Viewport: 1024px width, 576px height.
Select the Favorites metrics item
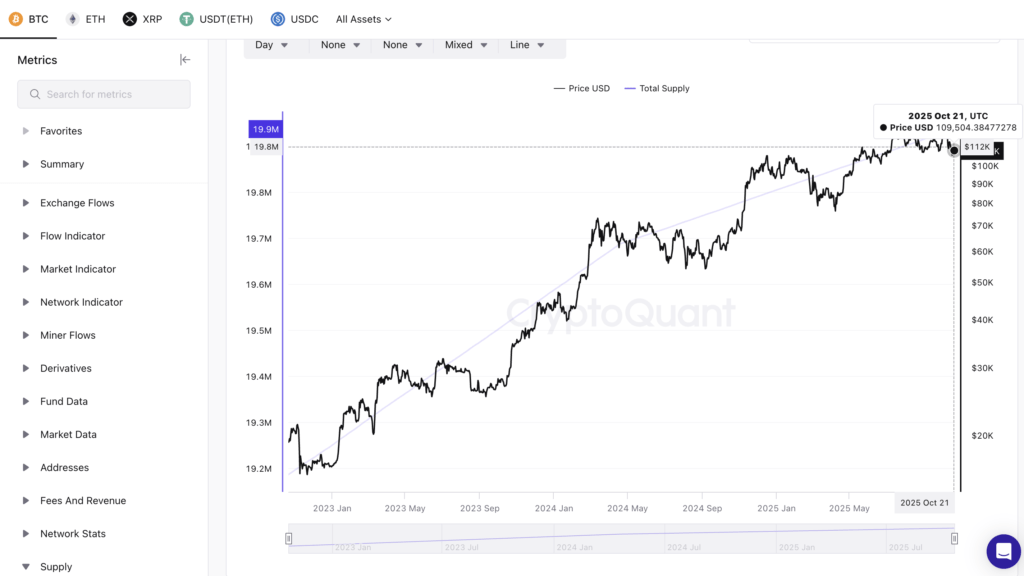point(61,131)
